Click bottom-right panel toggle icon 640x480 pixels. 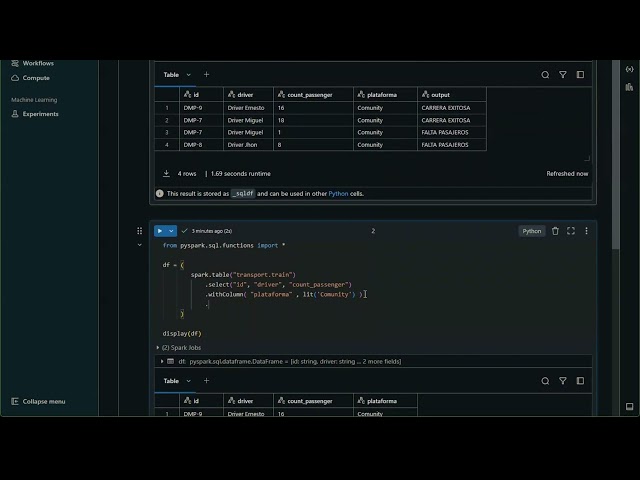coord(629,406)
